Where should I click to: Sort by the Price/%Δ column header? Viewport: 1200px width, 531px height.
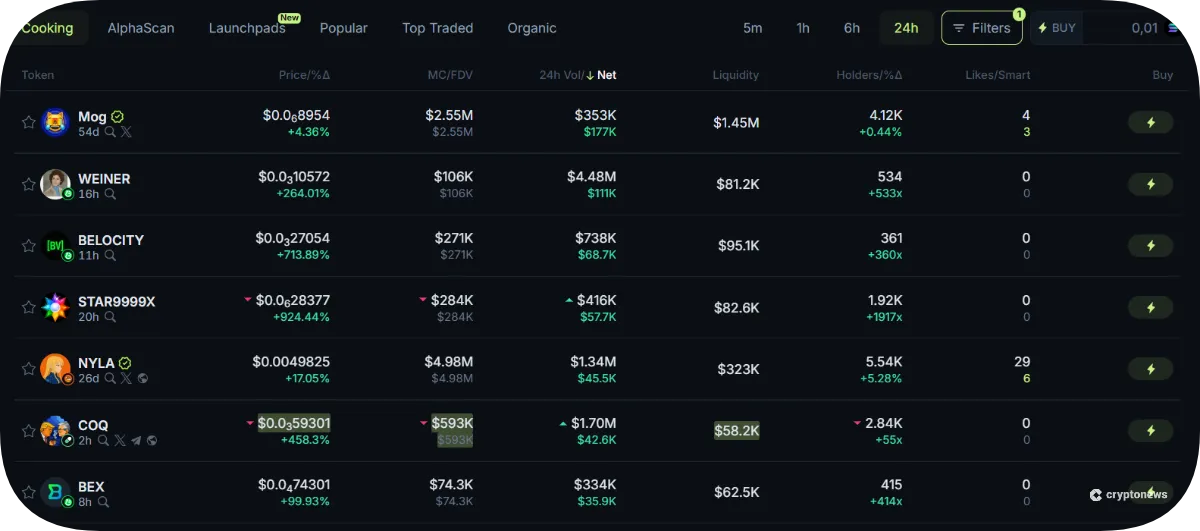coord(304,75)
